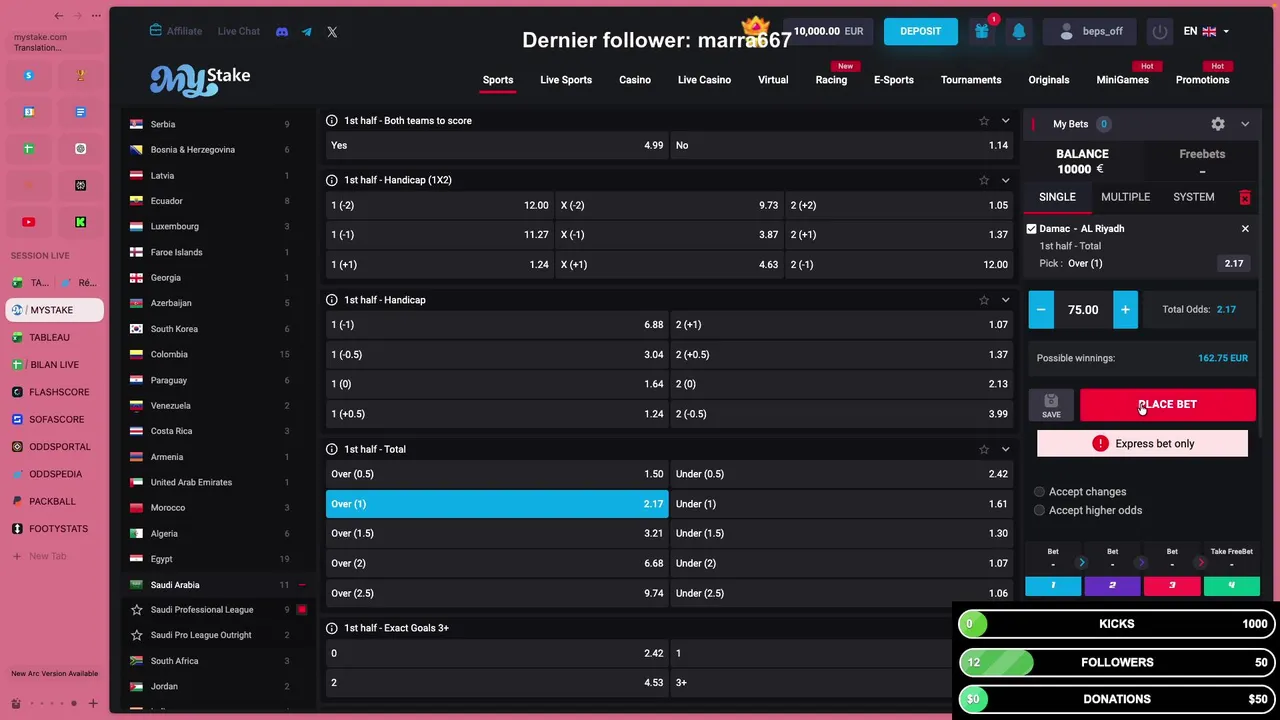Show info for 1st half - Total
1280x720 pixels.
click(x=332, y=449)
